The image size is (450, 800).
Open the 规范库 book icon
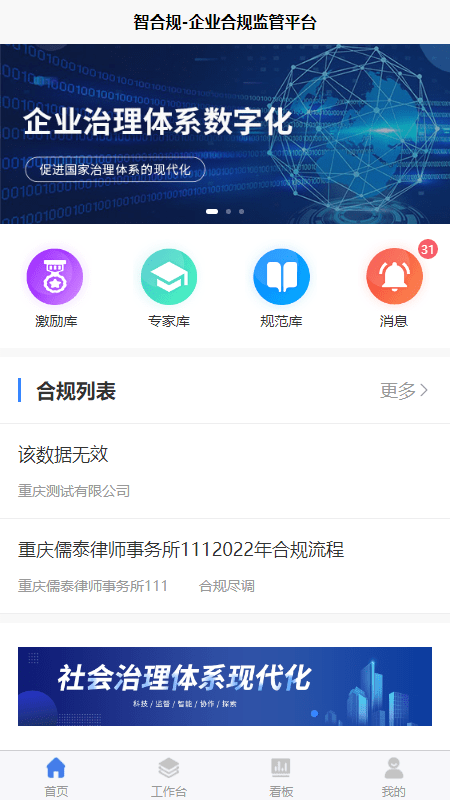tap(282, 277)
